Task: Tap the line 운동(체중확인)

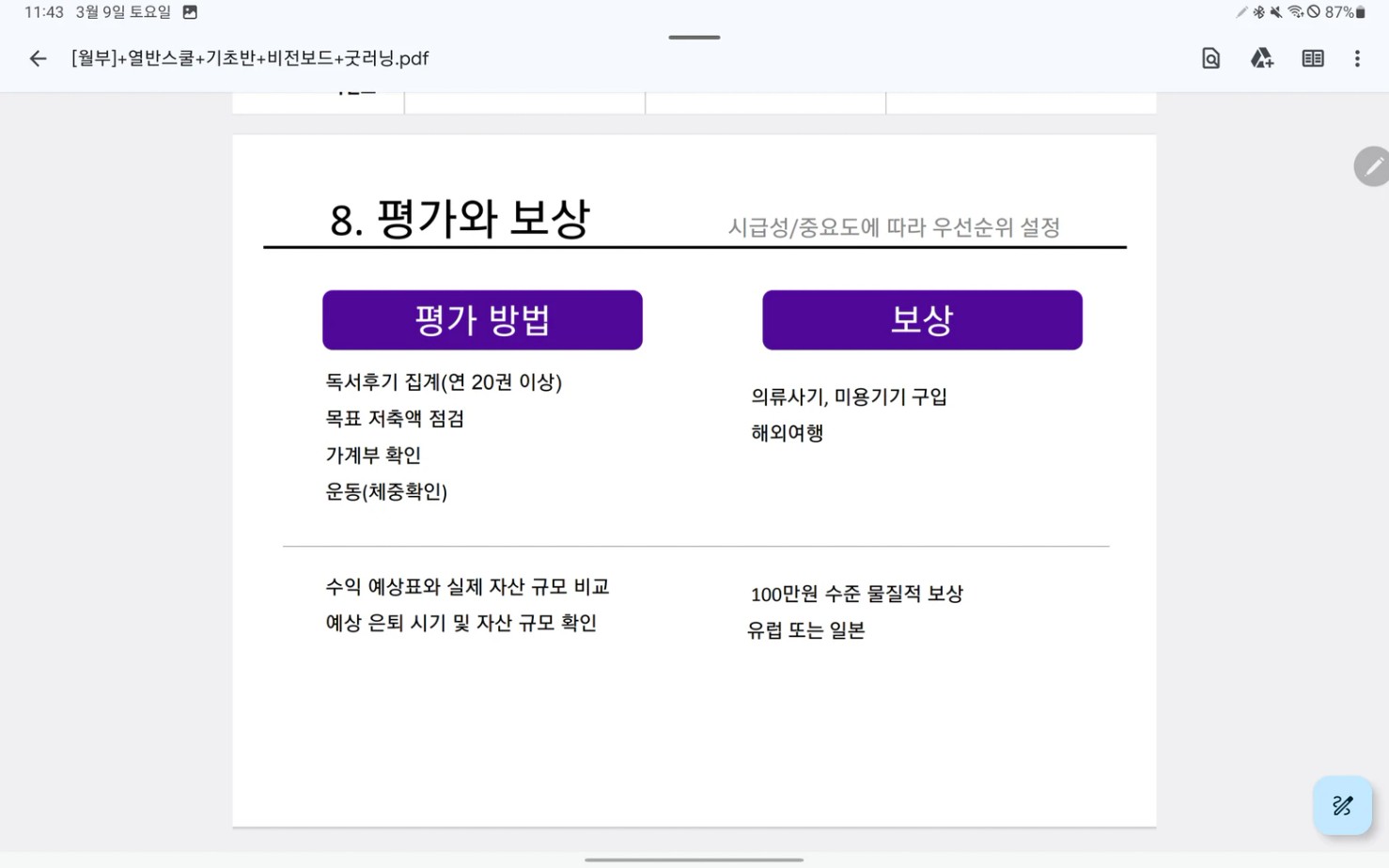Action: tap(386, 492)
